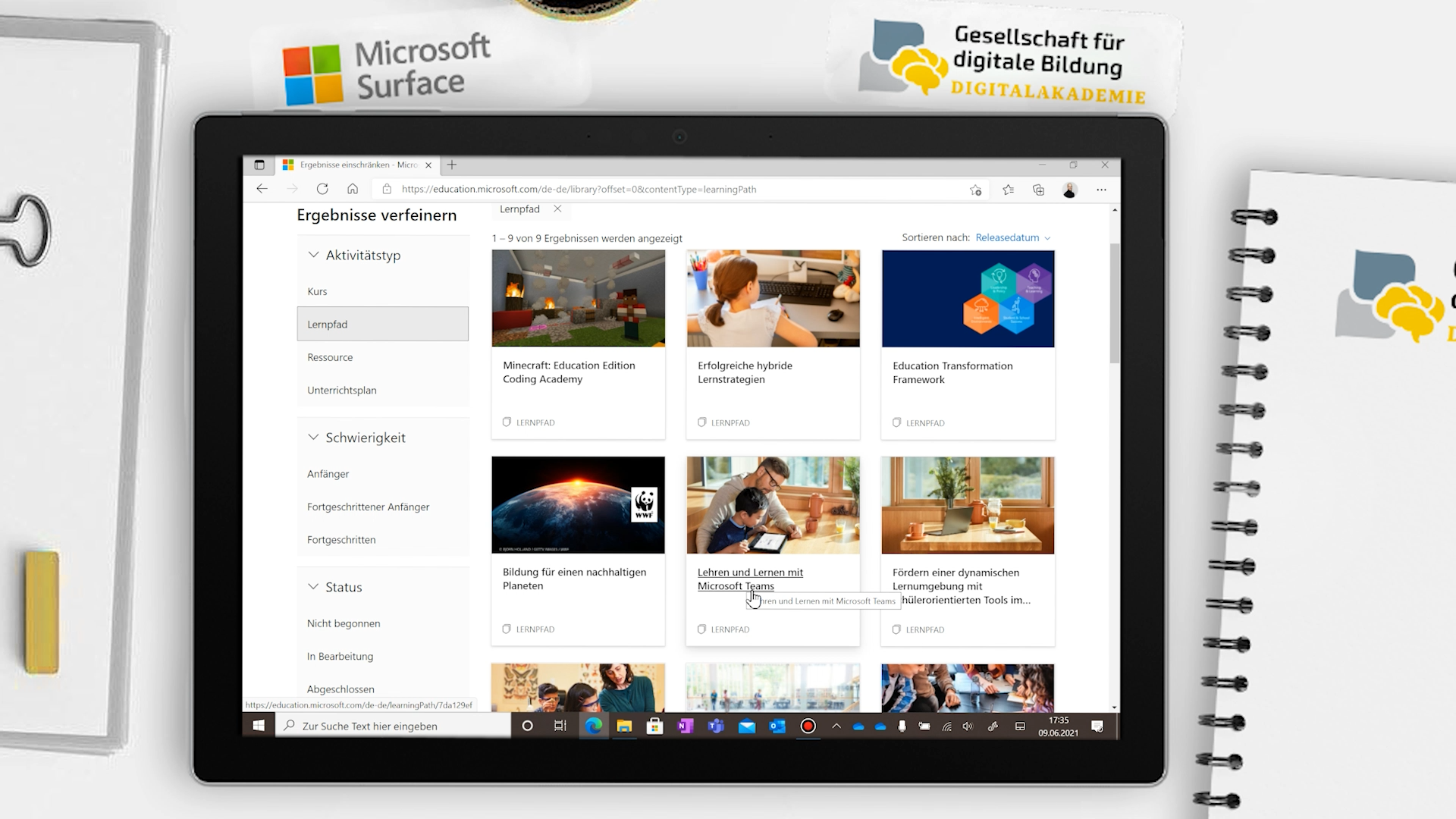The height and width of the screenshot is (819, 1456).
Task: Open Minecraft: Education Edition Coding Academy
Action: pyautogui.click(x=569, y=372)
